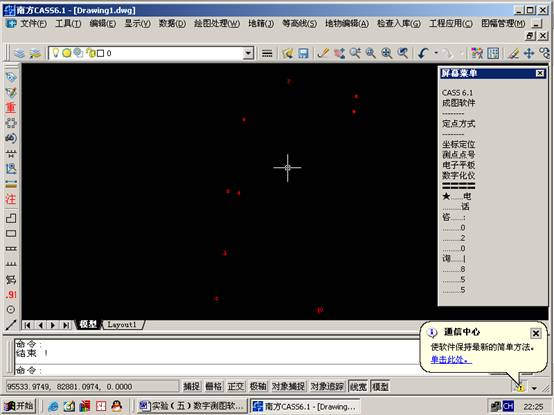This screenshot has height=415, width=554.
Task: Click the command line input field
Action: [x=216, y=370]
